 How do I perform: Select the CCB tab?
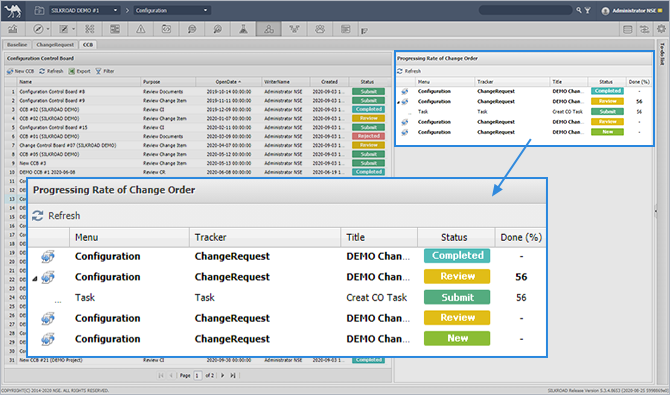coord(88,44)
